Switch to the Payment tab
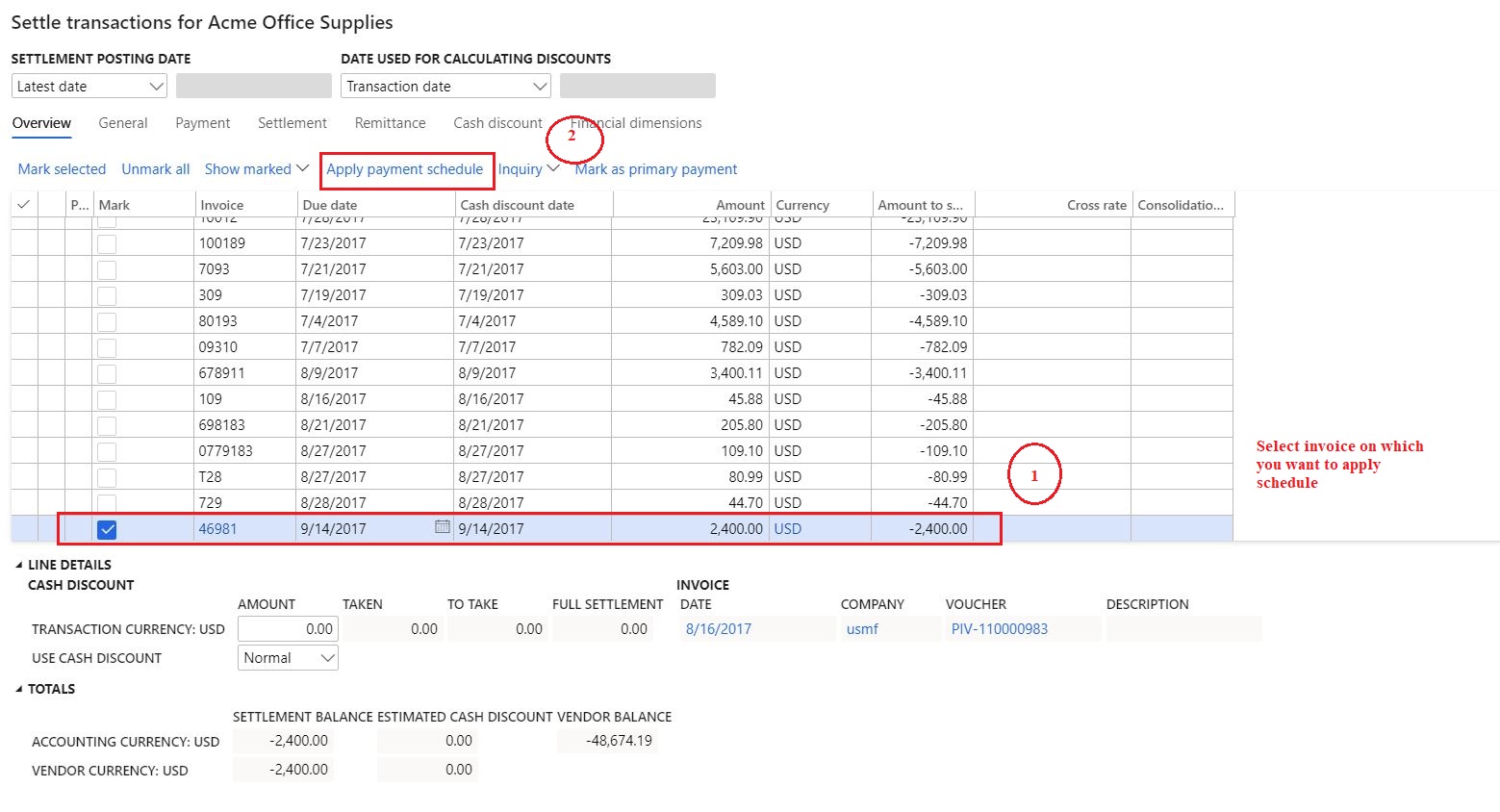 point(202,123)
